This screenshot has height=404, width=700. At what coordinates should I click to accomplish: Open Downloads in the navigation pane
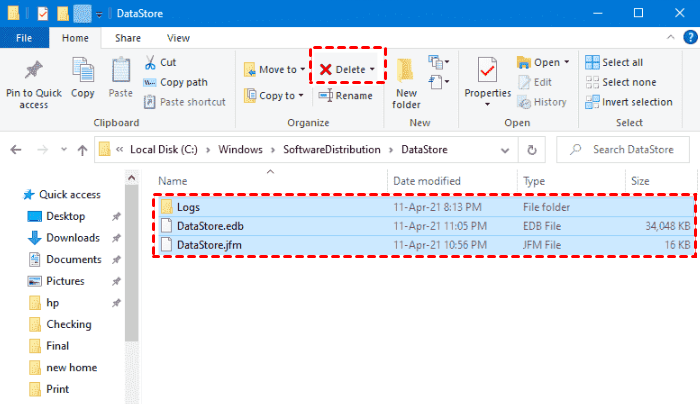(64, 237)
